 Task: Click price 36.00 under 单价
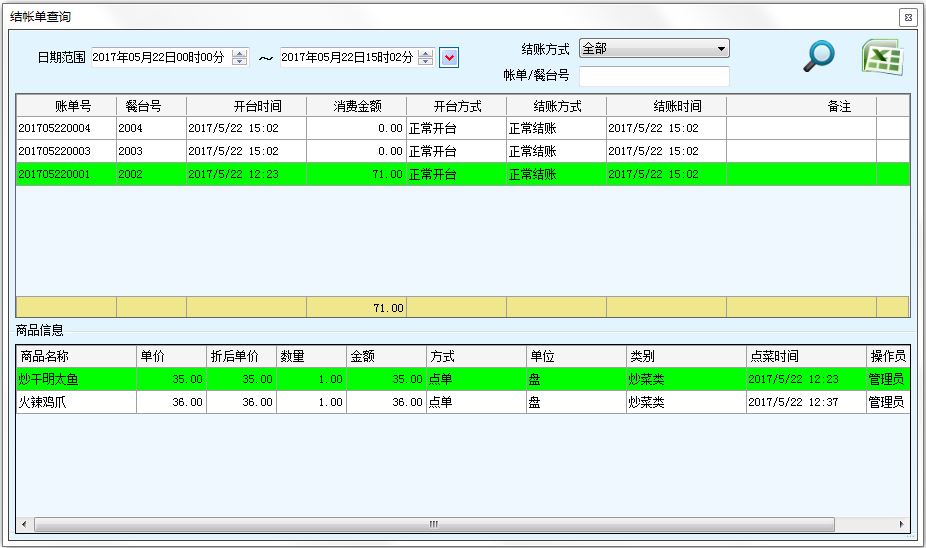pyautogui.click(x=171, y=402)
